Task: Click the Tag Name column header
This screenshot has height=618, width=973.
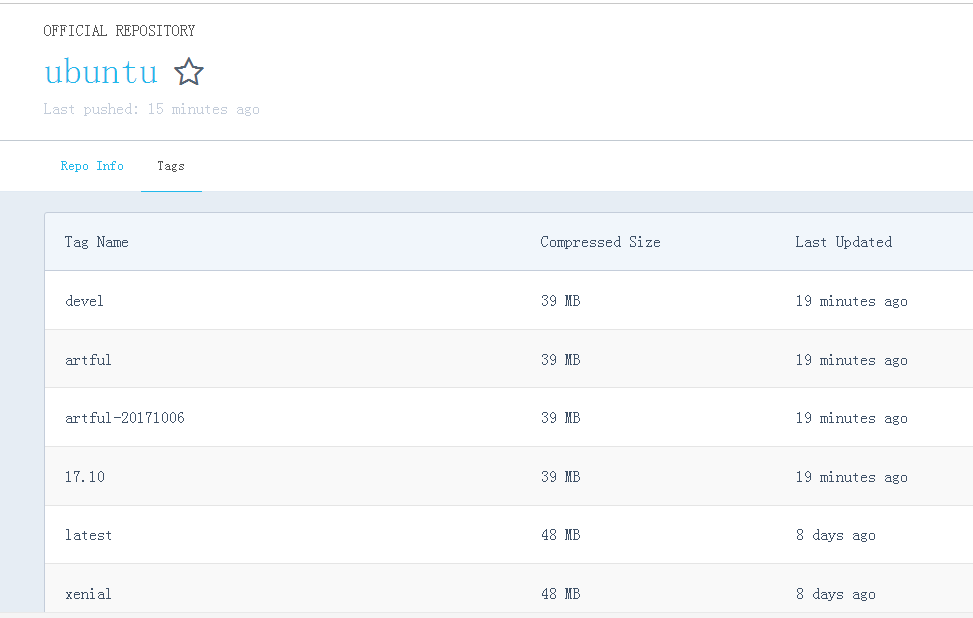Action: (x=97, y=242)
